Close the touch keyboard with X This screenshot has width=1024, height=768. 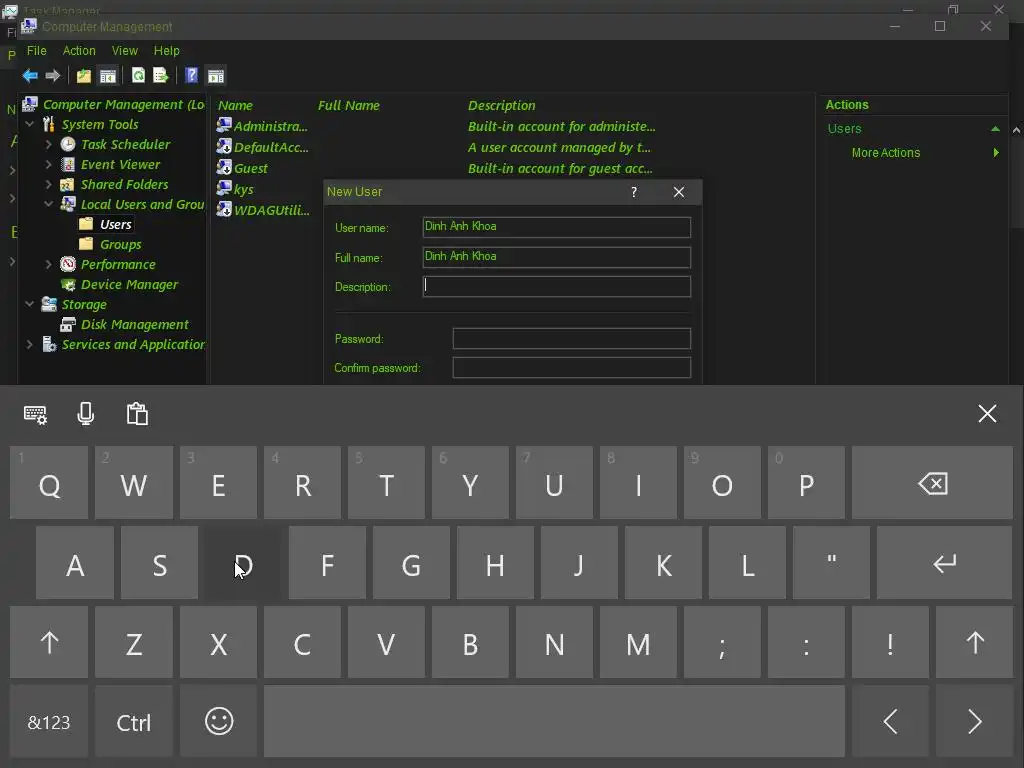click(987, 413)
